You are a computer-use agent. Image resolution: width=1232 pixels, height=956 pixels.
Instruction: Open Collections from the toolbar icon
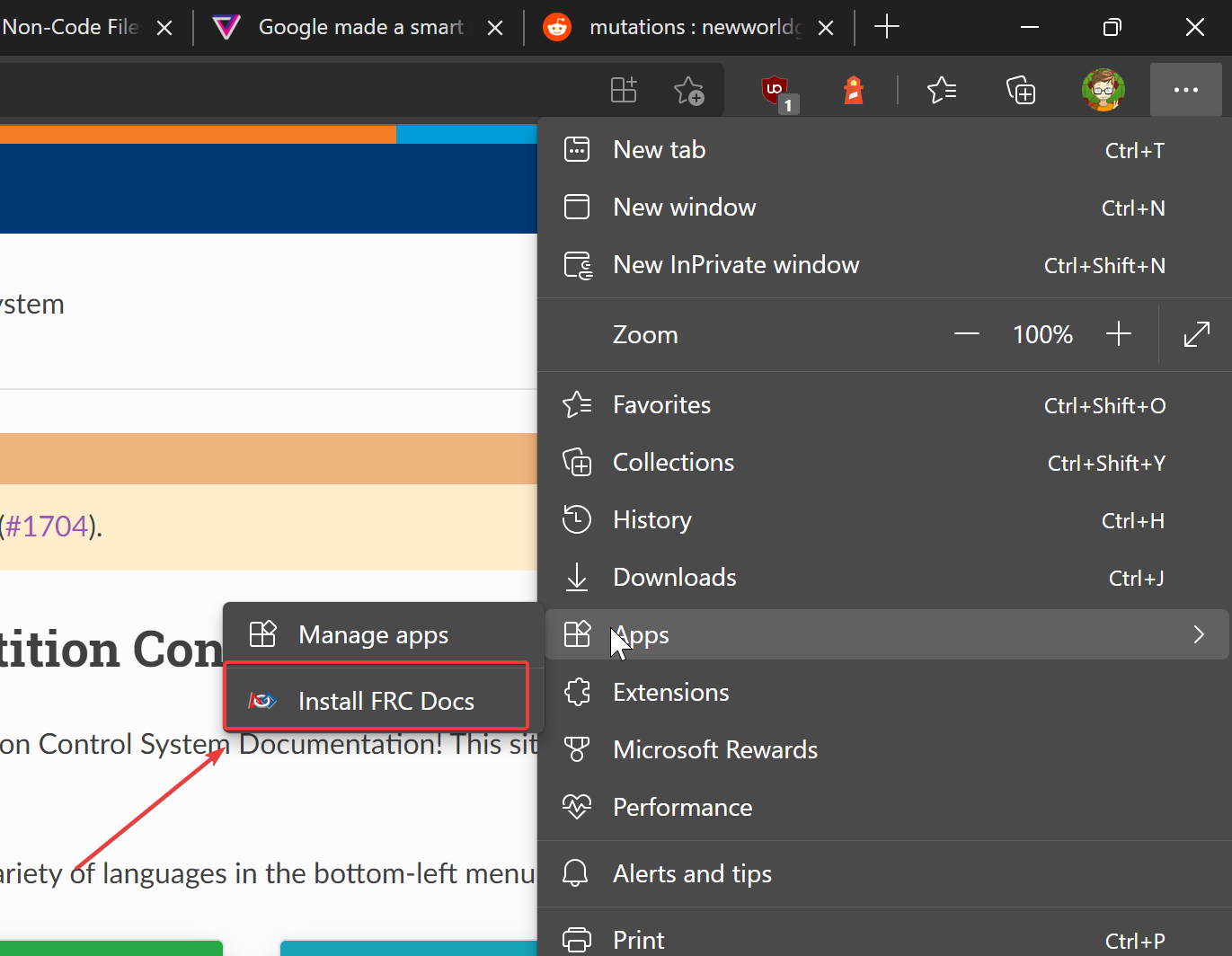[x=1021, y=90]
